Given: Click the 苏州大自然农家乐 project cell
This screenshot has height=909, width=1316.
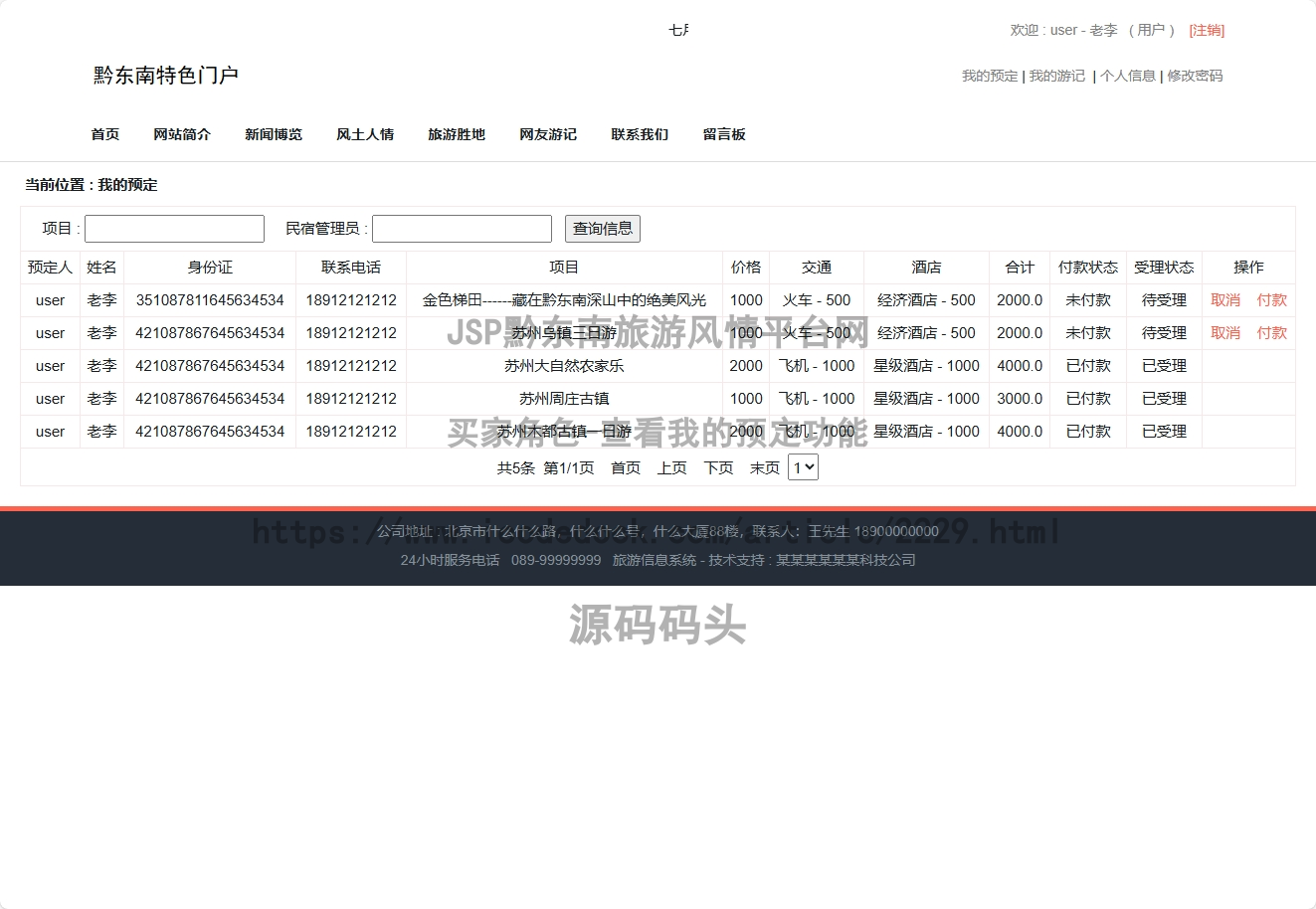Looking at the screenshot, I should coord(564,366).
